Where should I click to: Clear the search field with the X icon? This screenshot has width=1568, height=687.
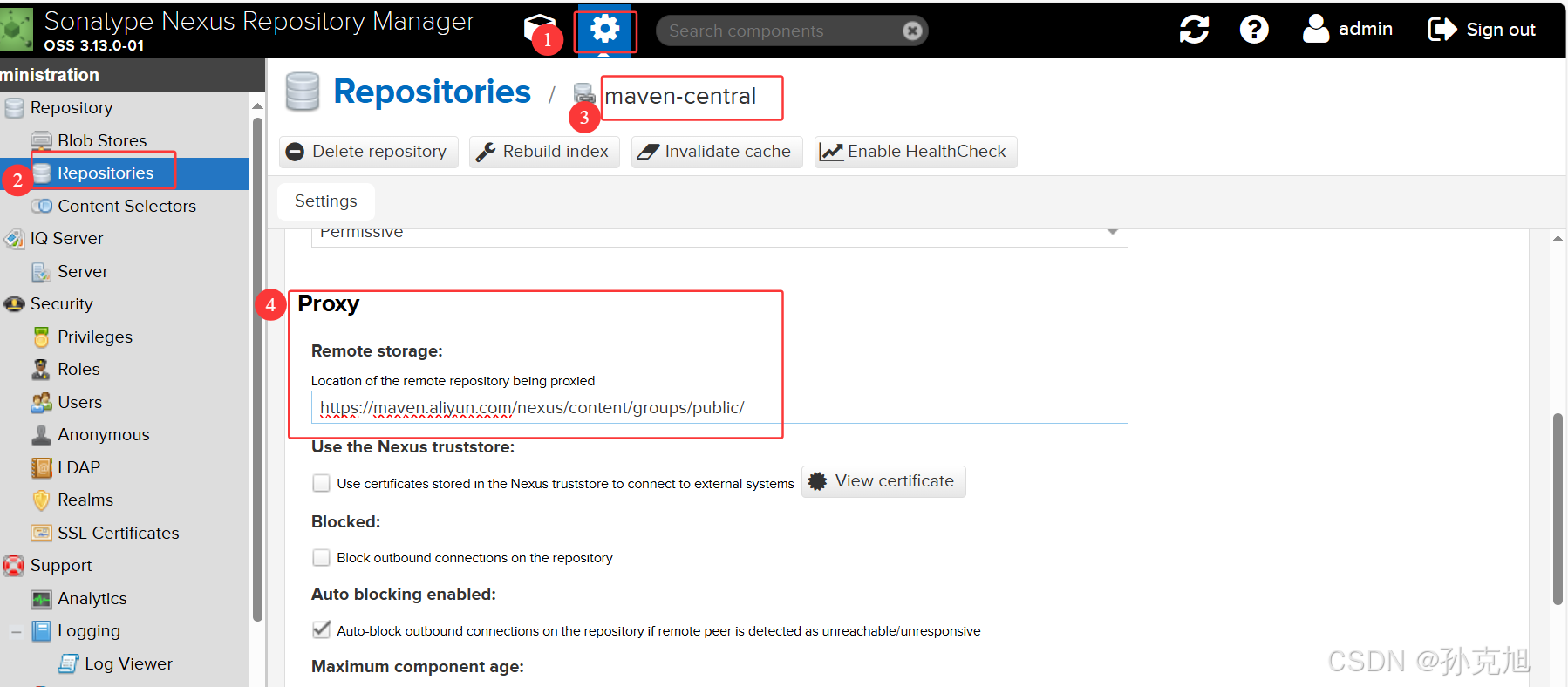coord(912,31)
